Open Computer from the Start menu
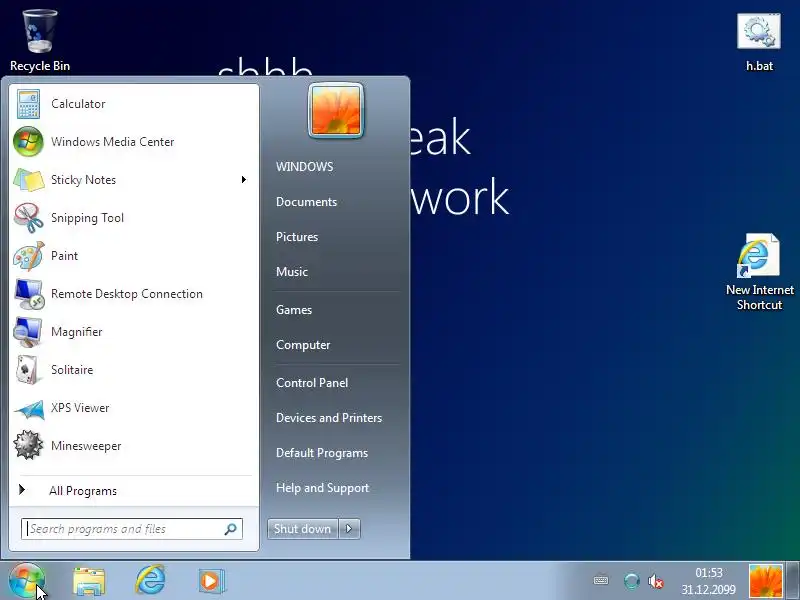This screenshot has height=600, width=800. click(303, 345)
